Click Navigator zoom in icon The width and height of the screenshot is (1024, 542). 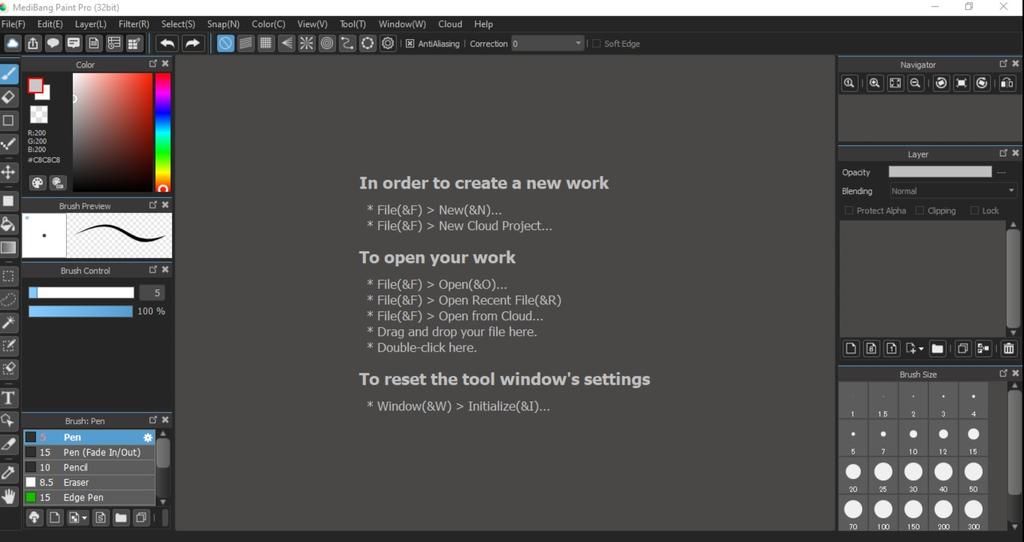click(x=874, y=83)
